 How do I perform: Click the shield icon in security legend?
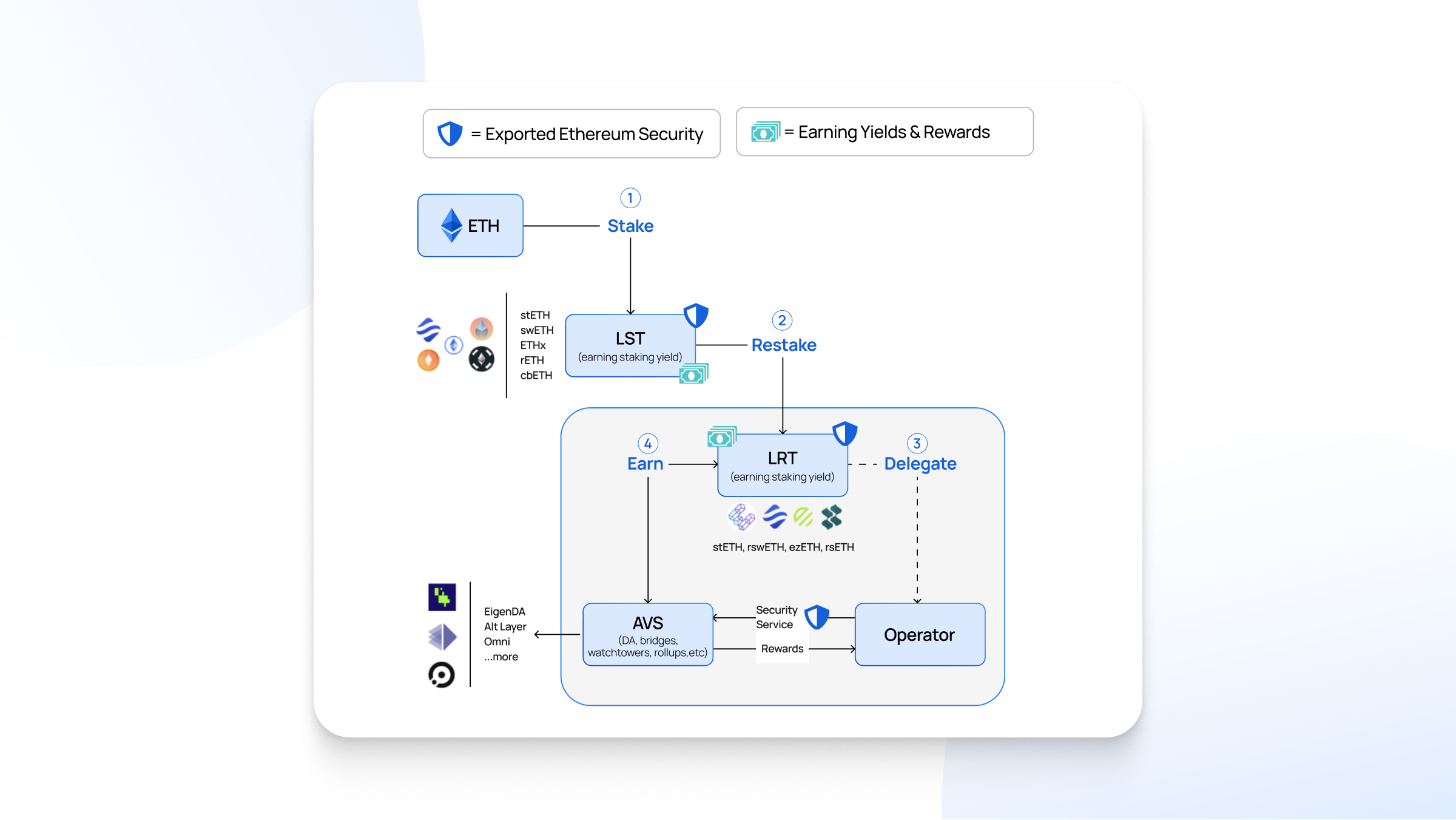[x=450, y=134]
